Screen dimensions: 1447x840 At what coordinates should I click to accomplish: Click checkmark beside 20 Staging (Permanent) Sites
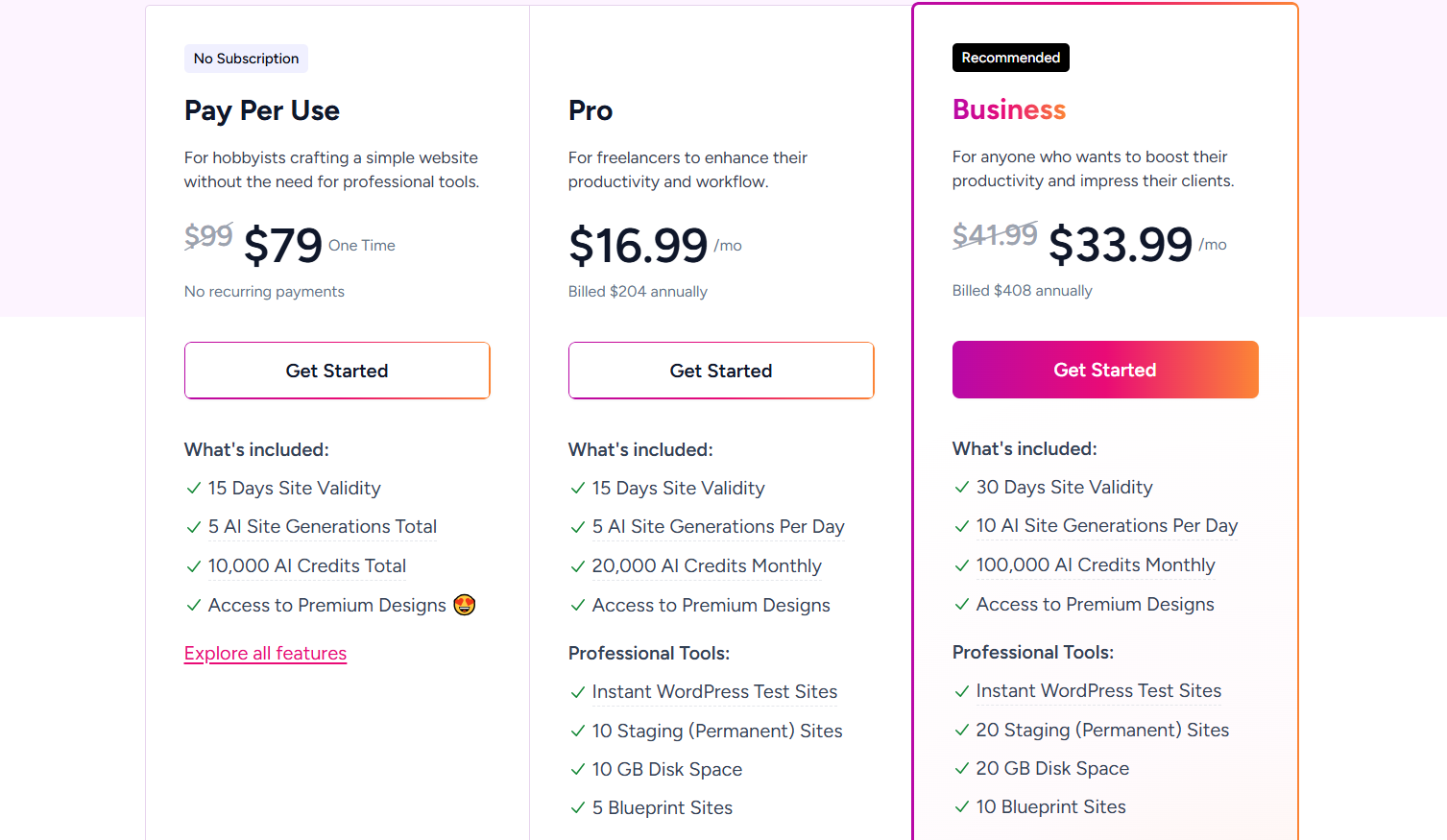point(961,731)
